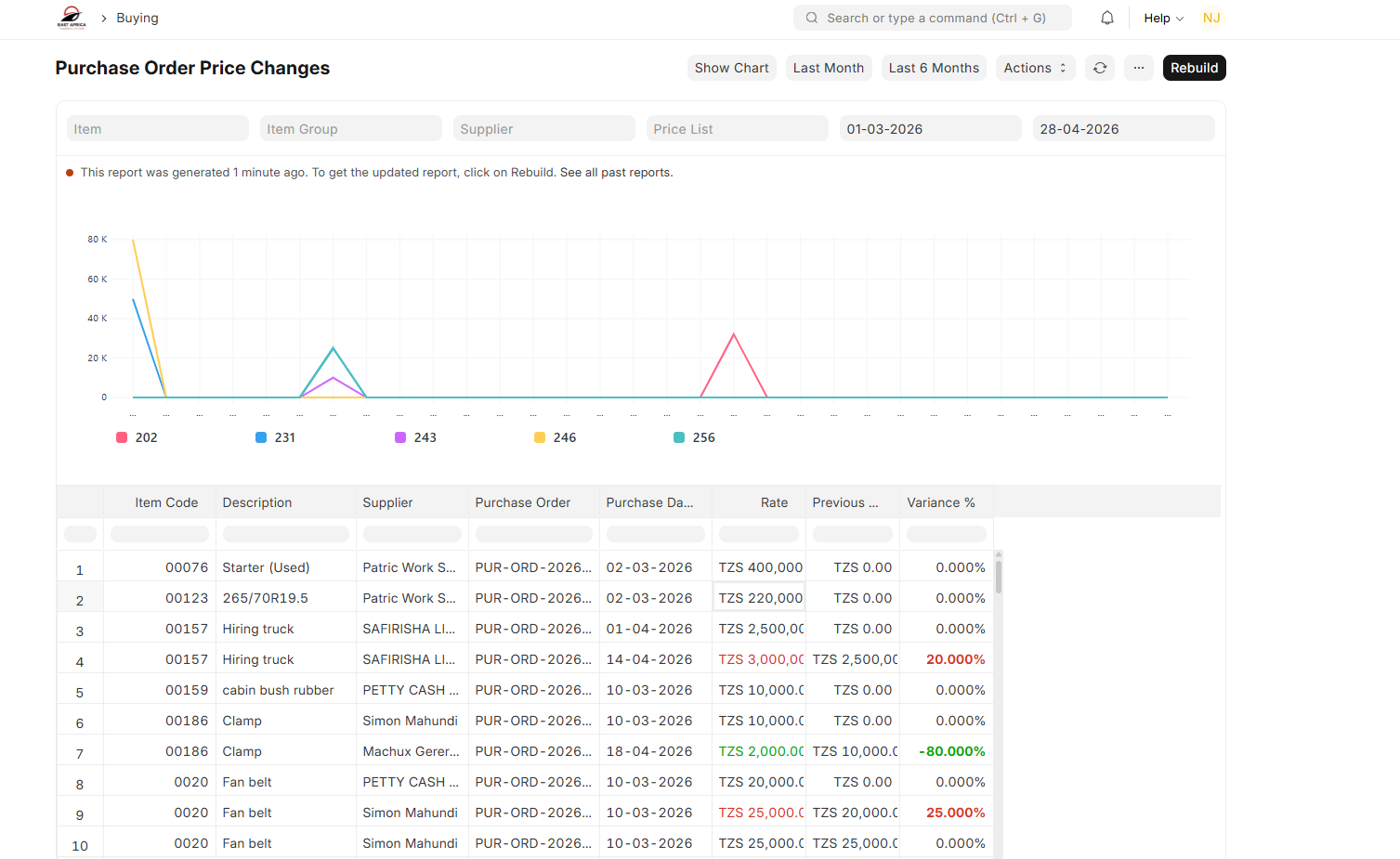Toggle the 231 series in chart legend
1400x859 pixels.
(x=276, y=437)
